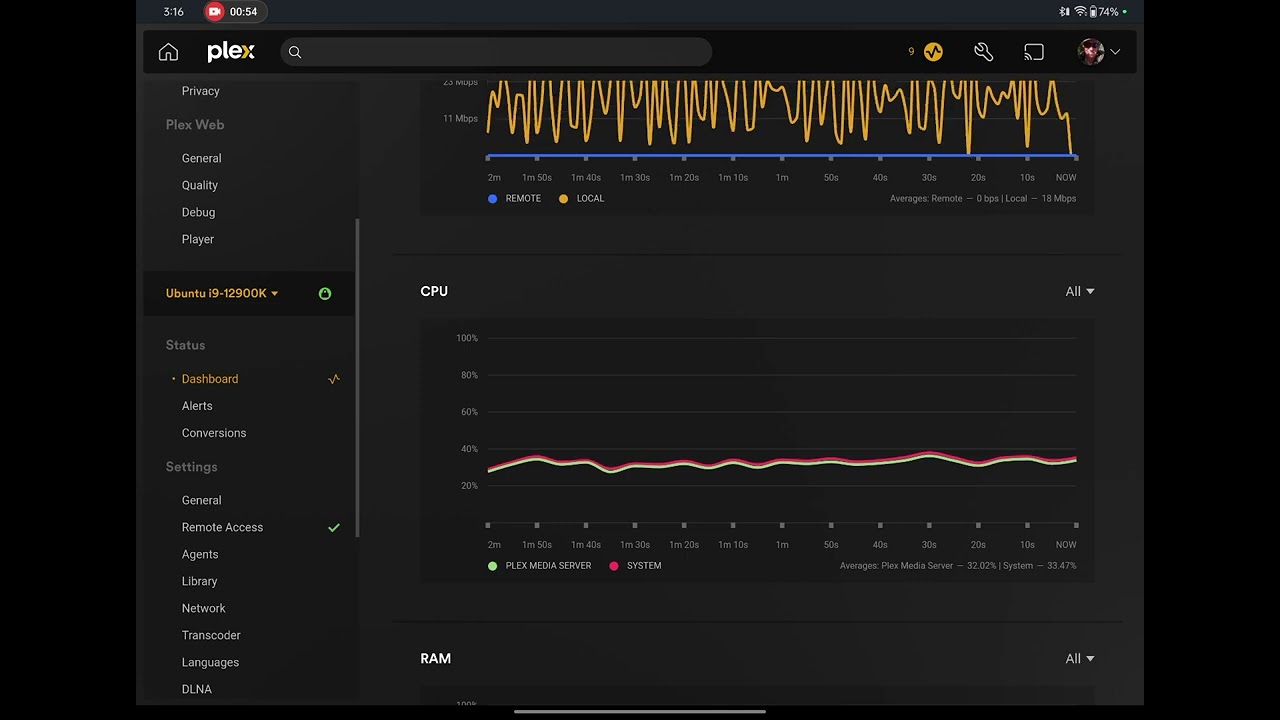Click NOW label on CPU chart
1280x720 pixels.
click(x=1066, y=545)
